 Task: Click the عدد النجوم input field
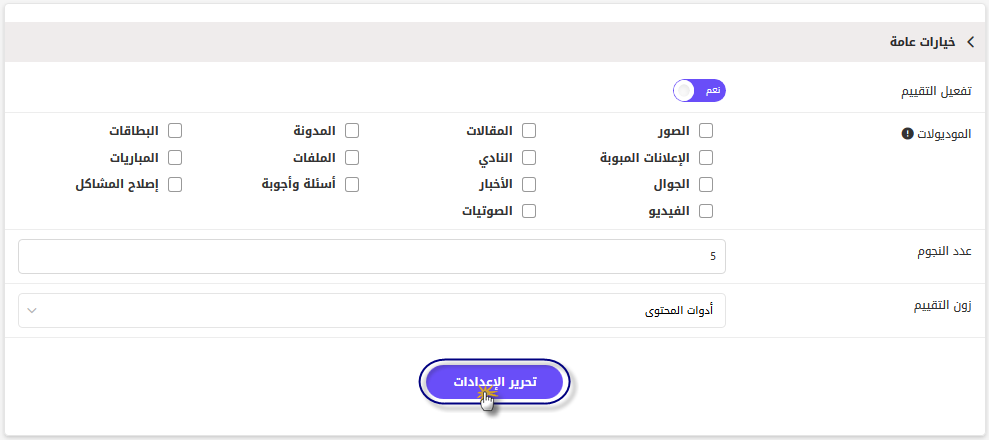(372, 257)
